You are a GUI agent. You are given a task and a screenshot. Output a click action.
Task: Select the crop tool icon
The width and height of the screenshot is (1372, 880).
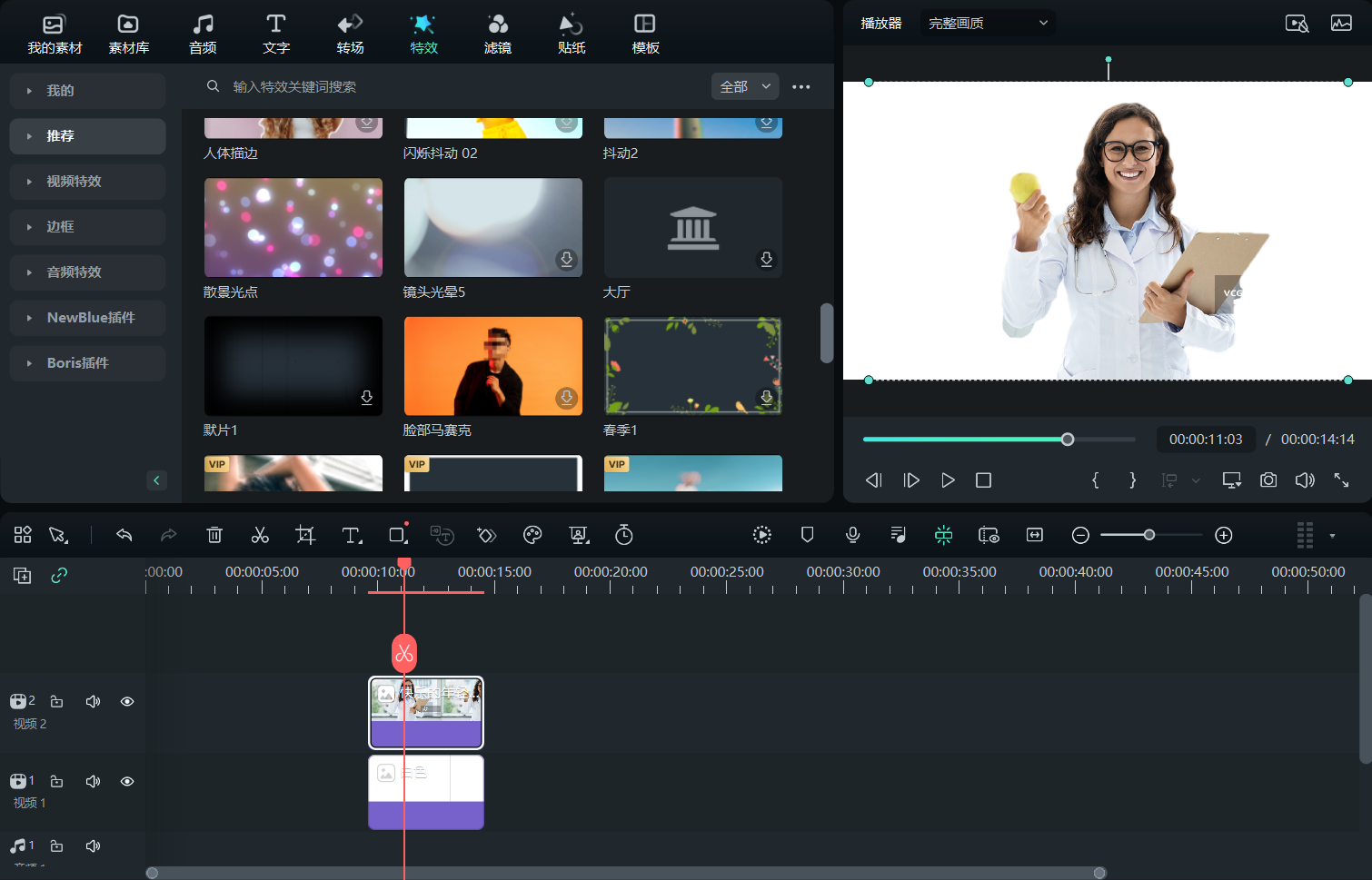(x=305, y=536)
